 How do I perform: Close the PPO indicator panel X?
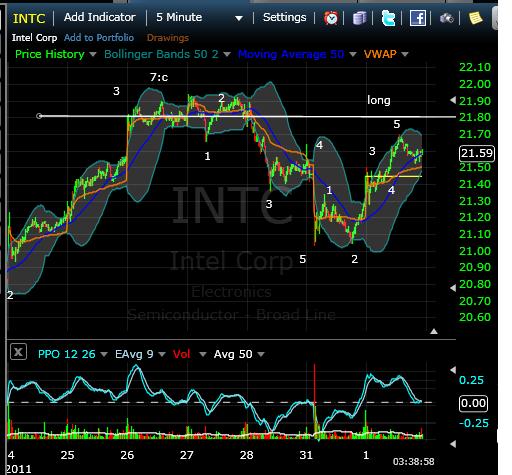[18, 352]
